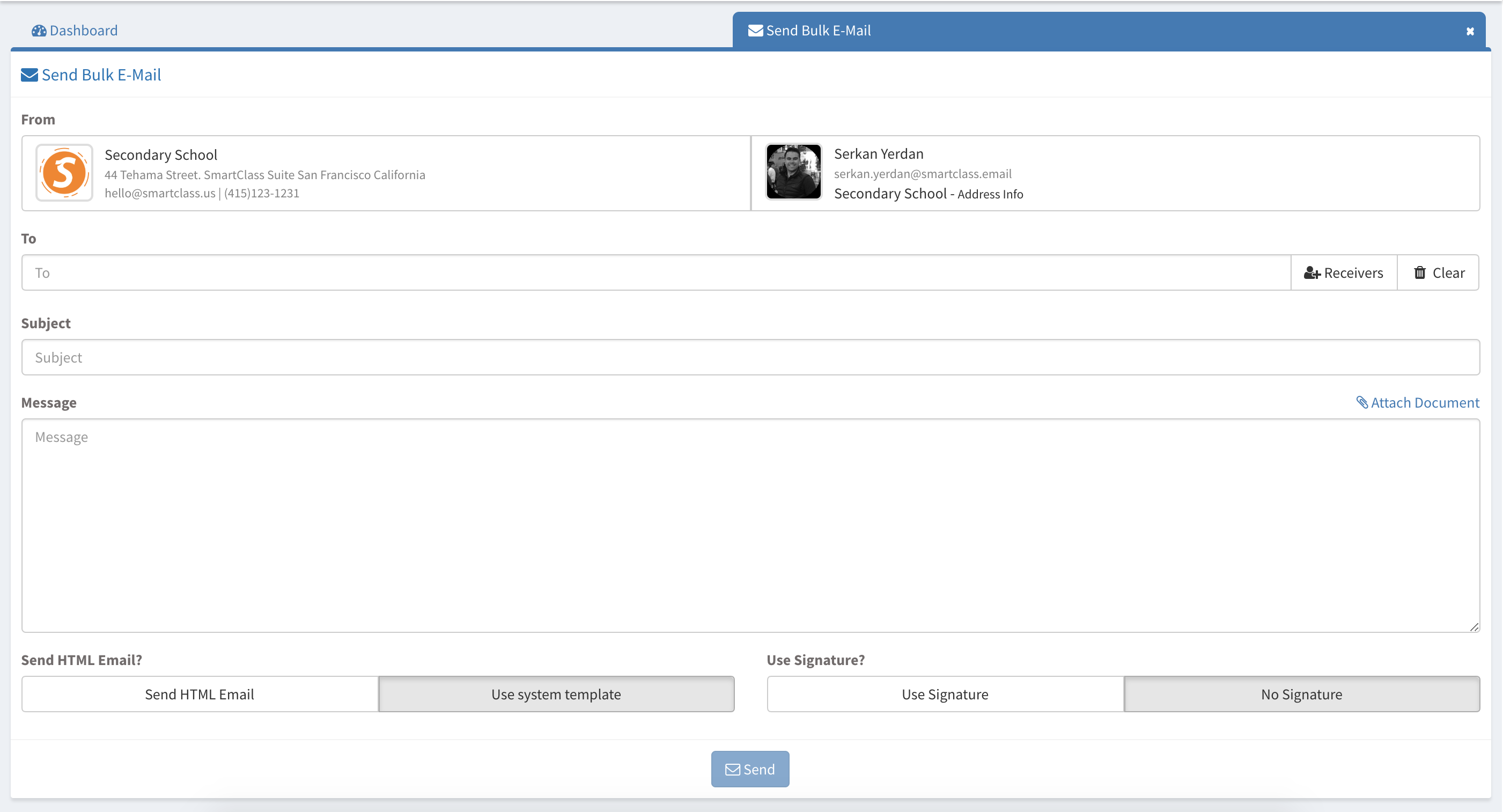Viewport: 1503px width, 812px height.
Task: Click the envelope icon on Send button
Action: pos(732,770)
